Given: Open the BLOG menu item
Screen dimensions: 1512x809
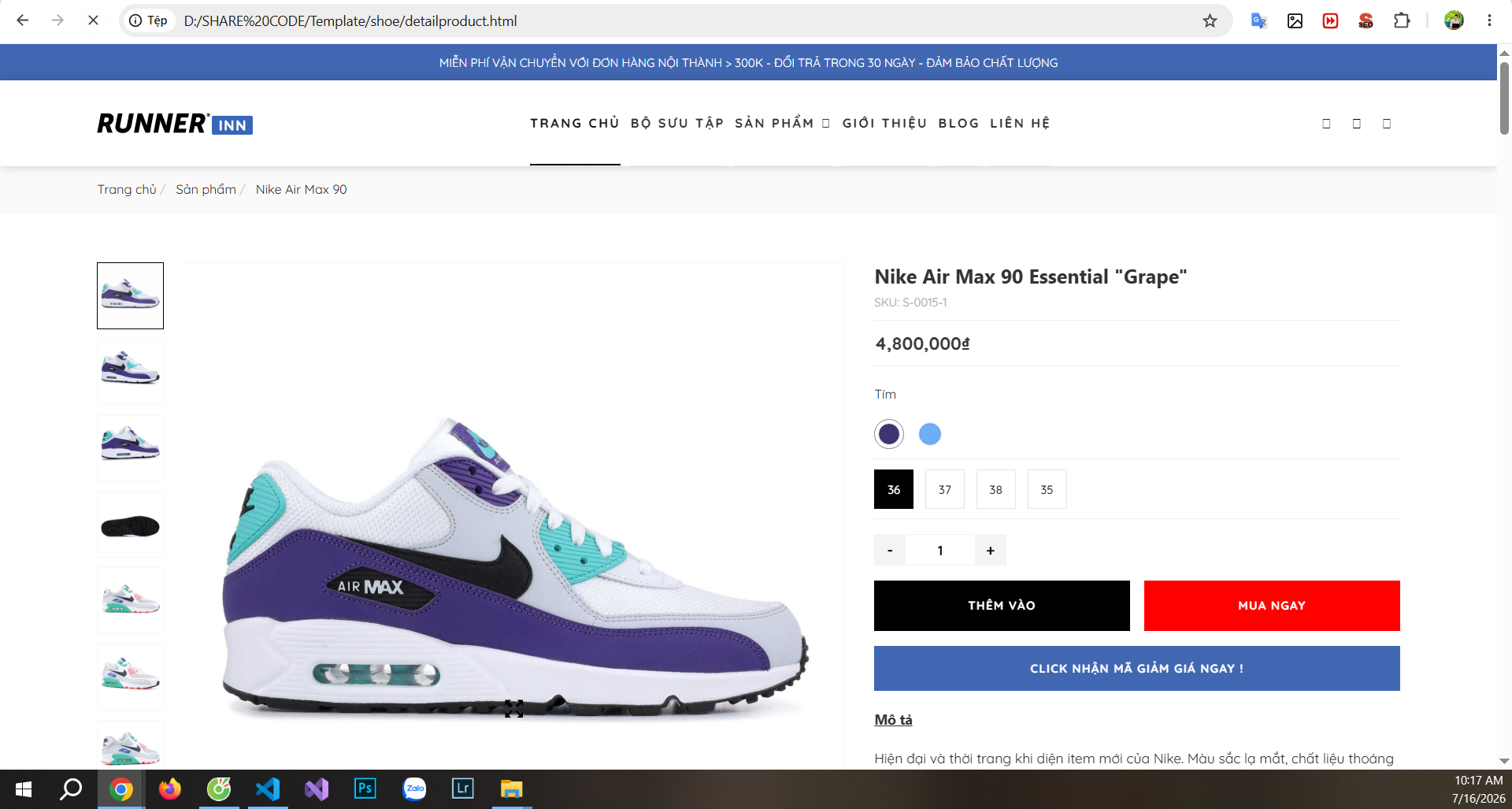Looking at the screenshot, I should pos(959,123).
